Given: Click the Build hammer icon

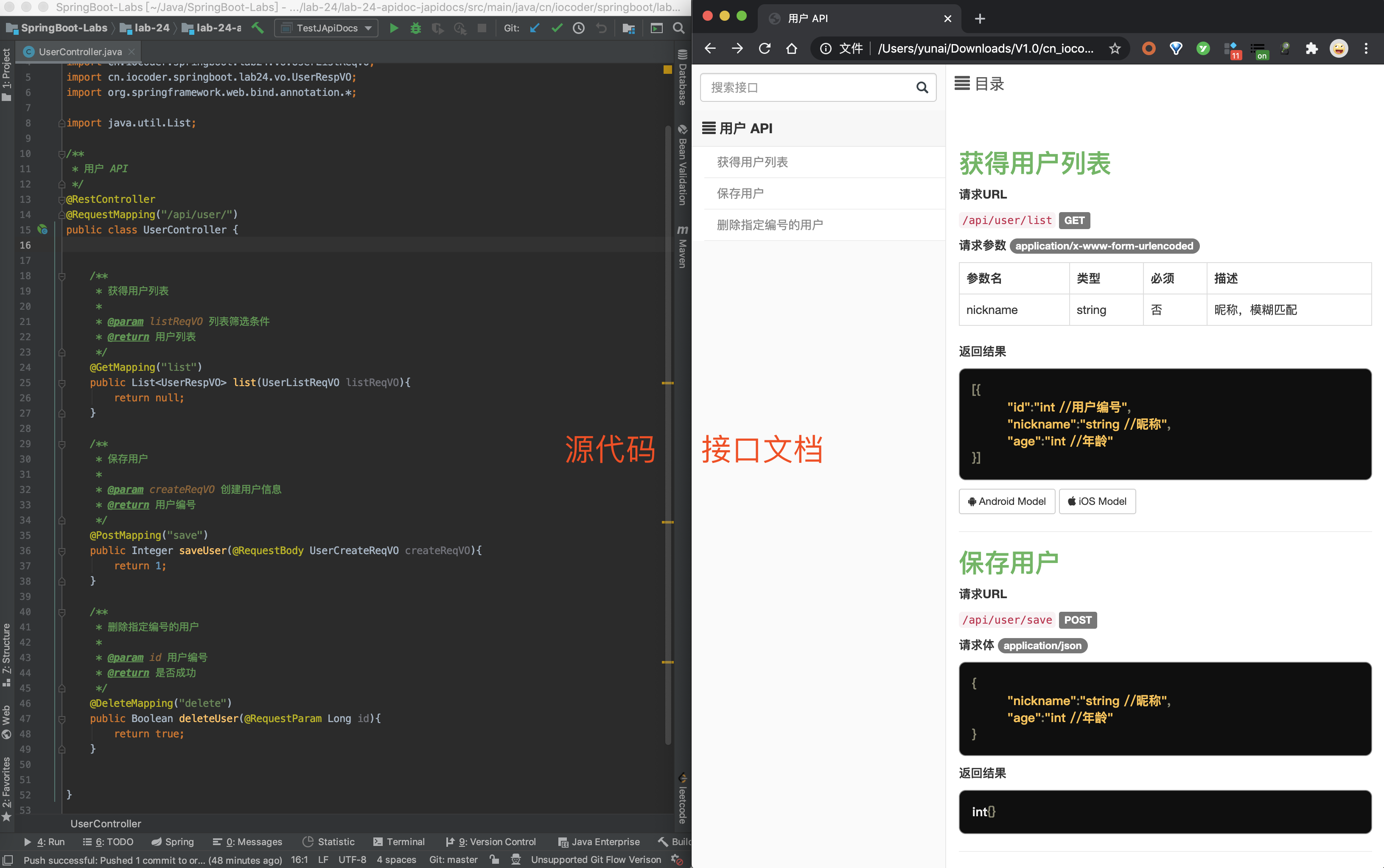Looking at the screenshot, I should [x=258, y=28].
